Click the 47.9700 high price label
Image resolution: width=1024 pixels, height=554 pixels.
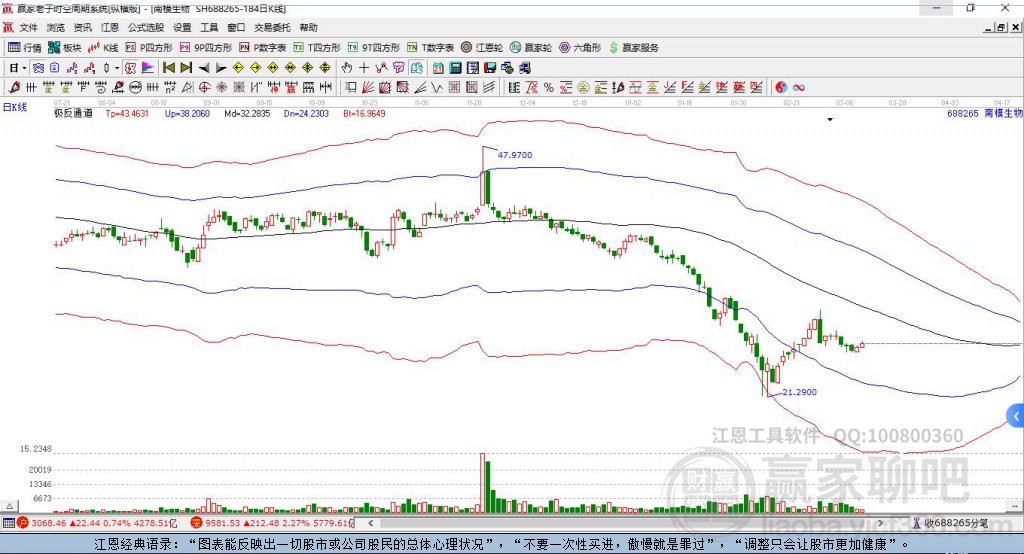515,155
